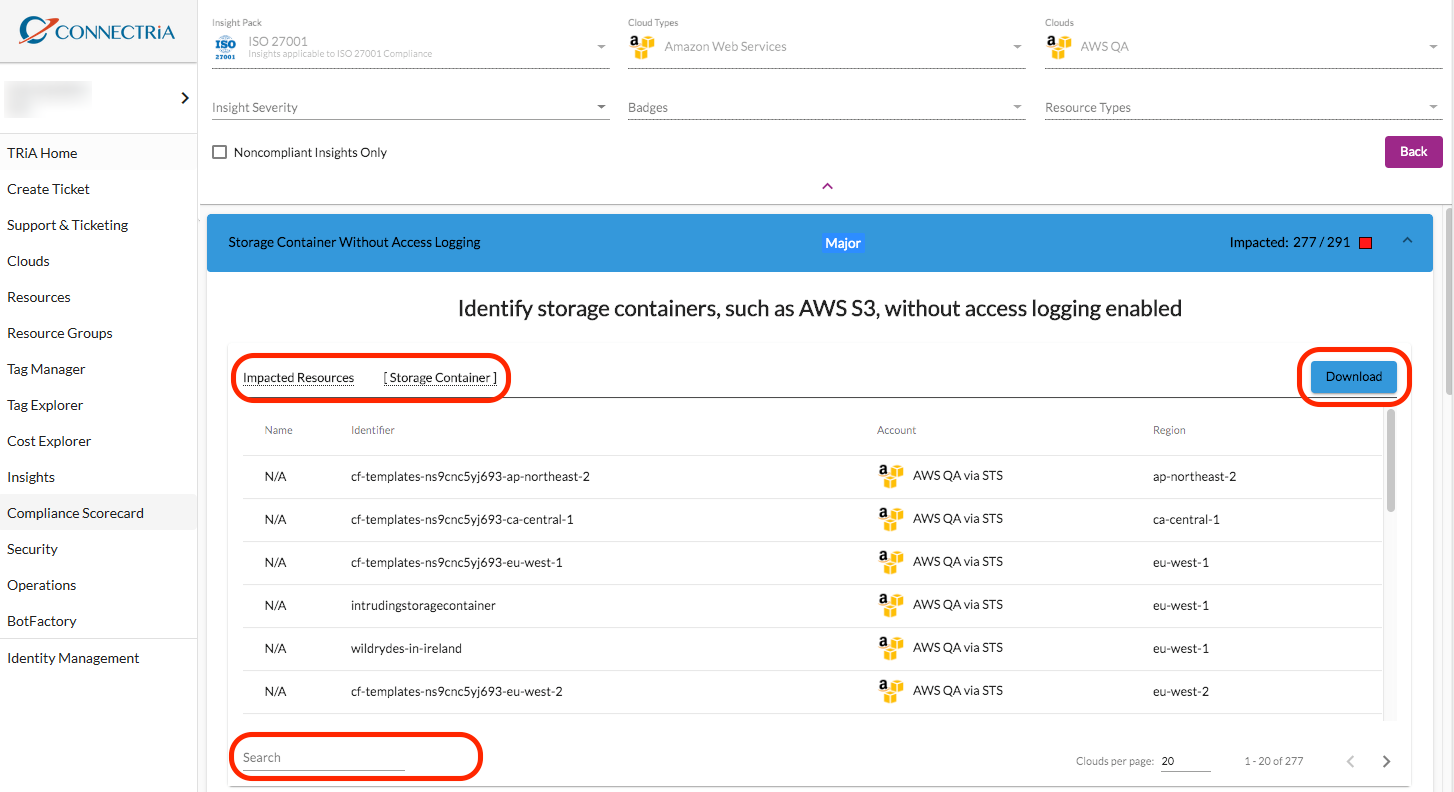Open the Clouds dropdown

pos(1243,47)
